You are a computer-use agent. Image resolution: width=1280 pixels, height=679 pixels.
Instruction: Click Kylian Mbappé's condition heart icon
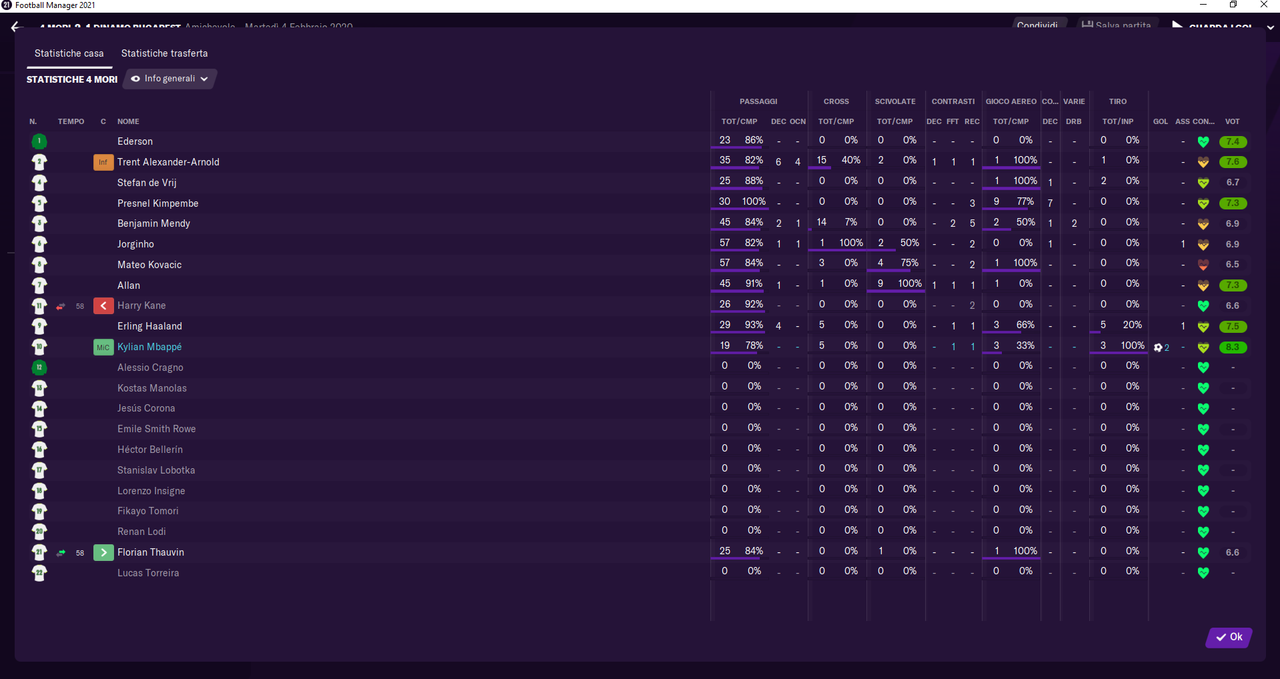[1203, 347]
